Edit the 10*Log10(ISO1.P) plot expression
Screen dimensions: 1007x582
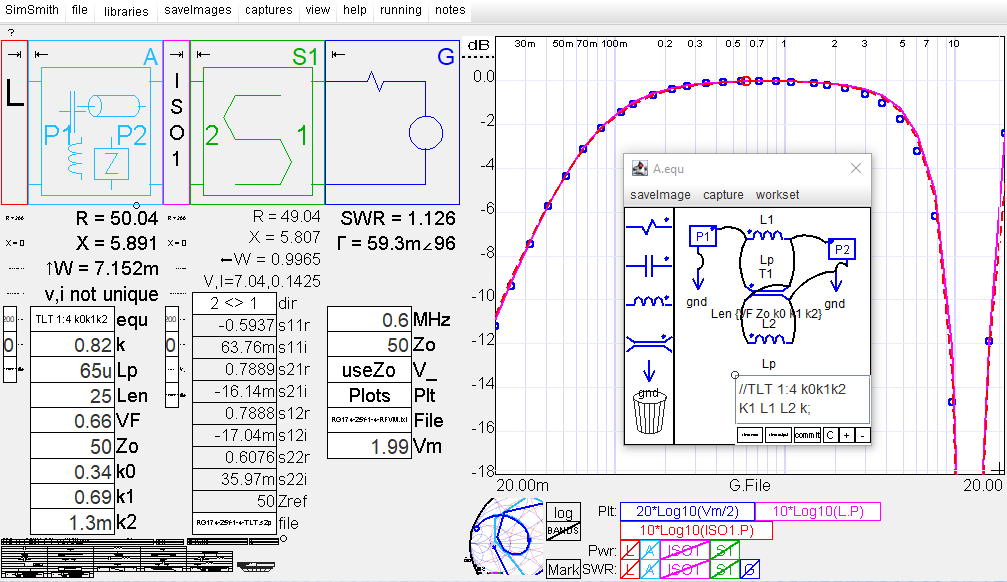(x=696, y=531)
